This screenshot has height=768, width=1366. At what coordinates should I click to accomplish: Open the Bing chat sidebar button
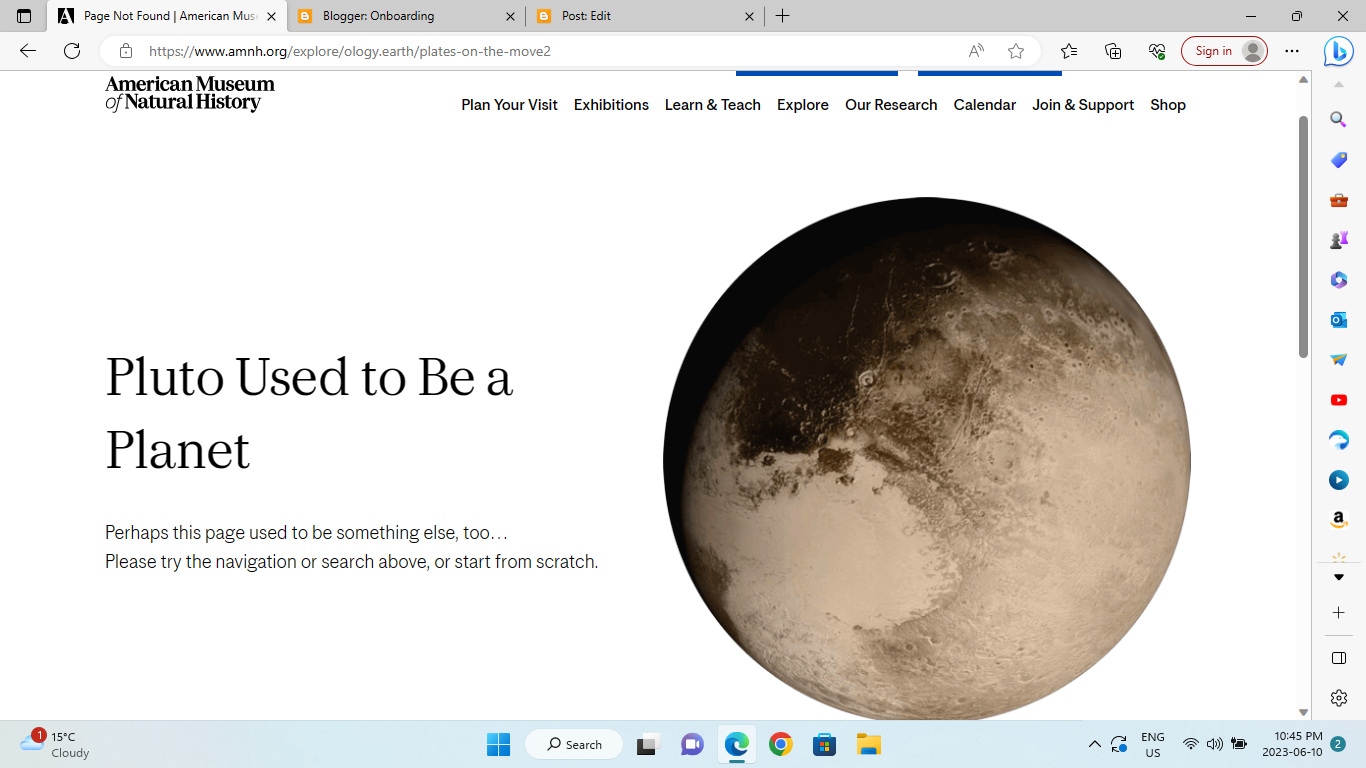tap(1339, 51)
